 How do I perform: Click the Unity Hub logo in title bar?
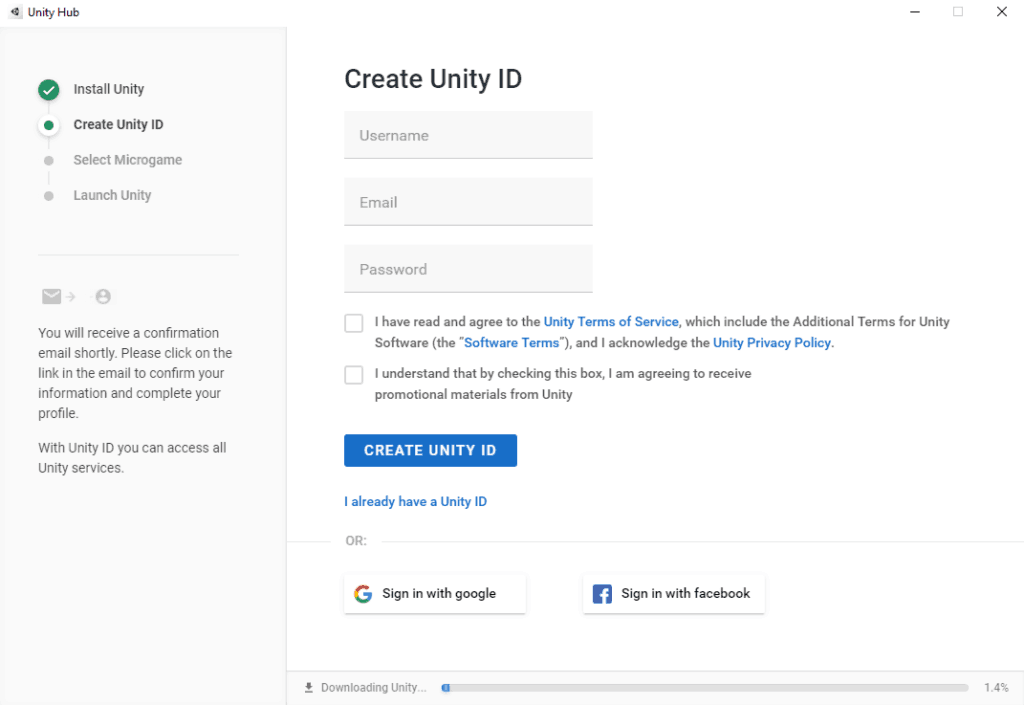pos(15,12)
